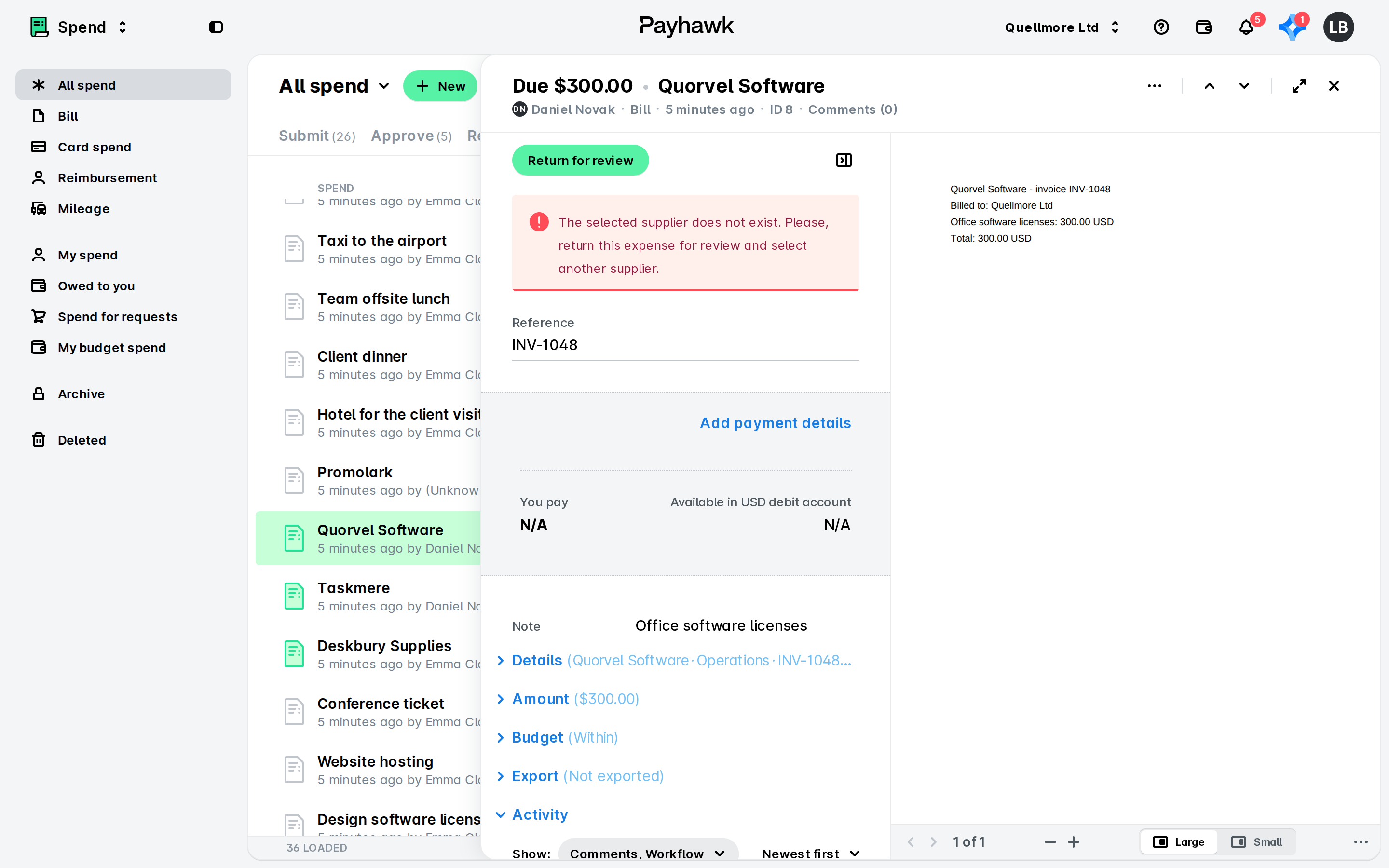Open the document viewer three-dot options menu

tap(1361, 841)
